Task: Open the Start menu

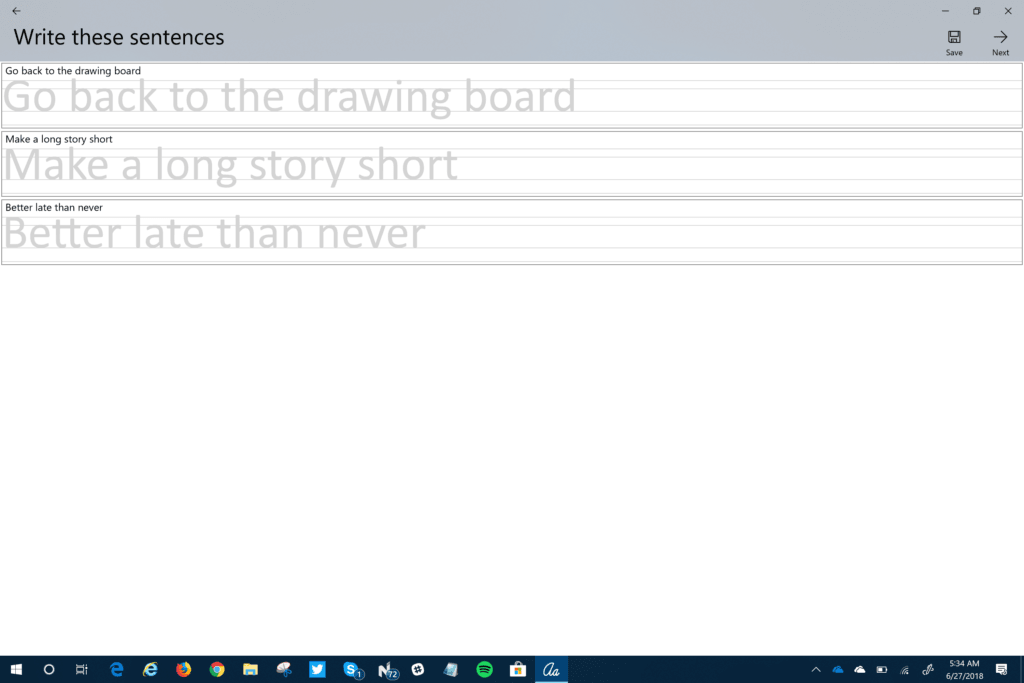Action: [x=15, y=669]
